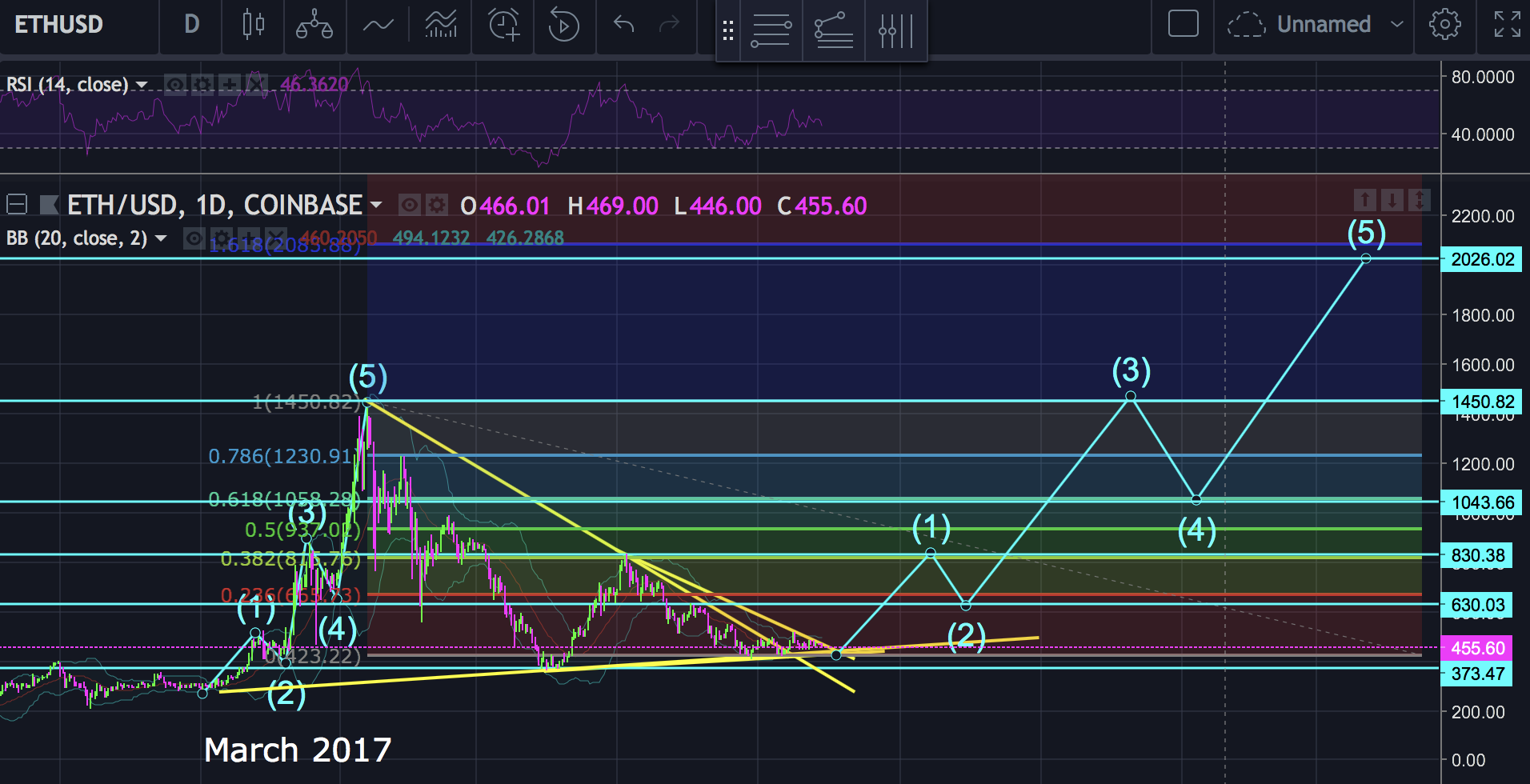
Task: Click the flag icon beside ETH/USD
Action: [50, 206]
